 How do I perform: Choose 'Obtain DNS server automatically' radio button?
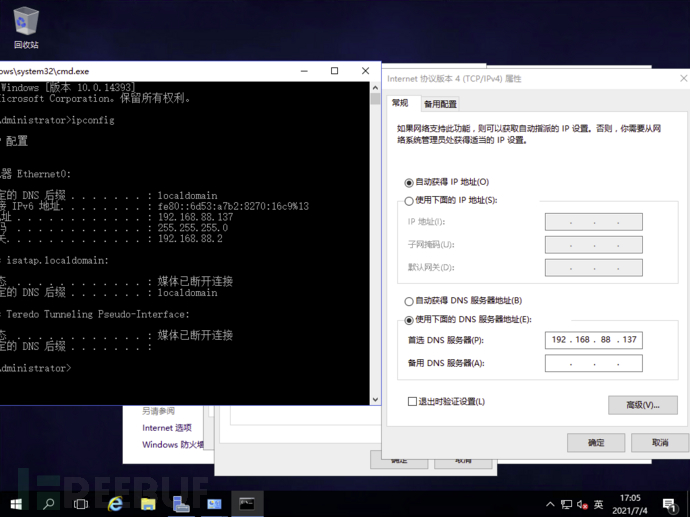coord(410,301)
